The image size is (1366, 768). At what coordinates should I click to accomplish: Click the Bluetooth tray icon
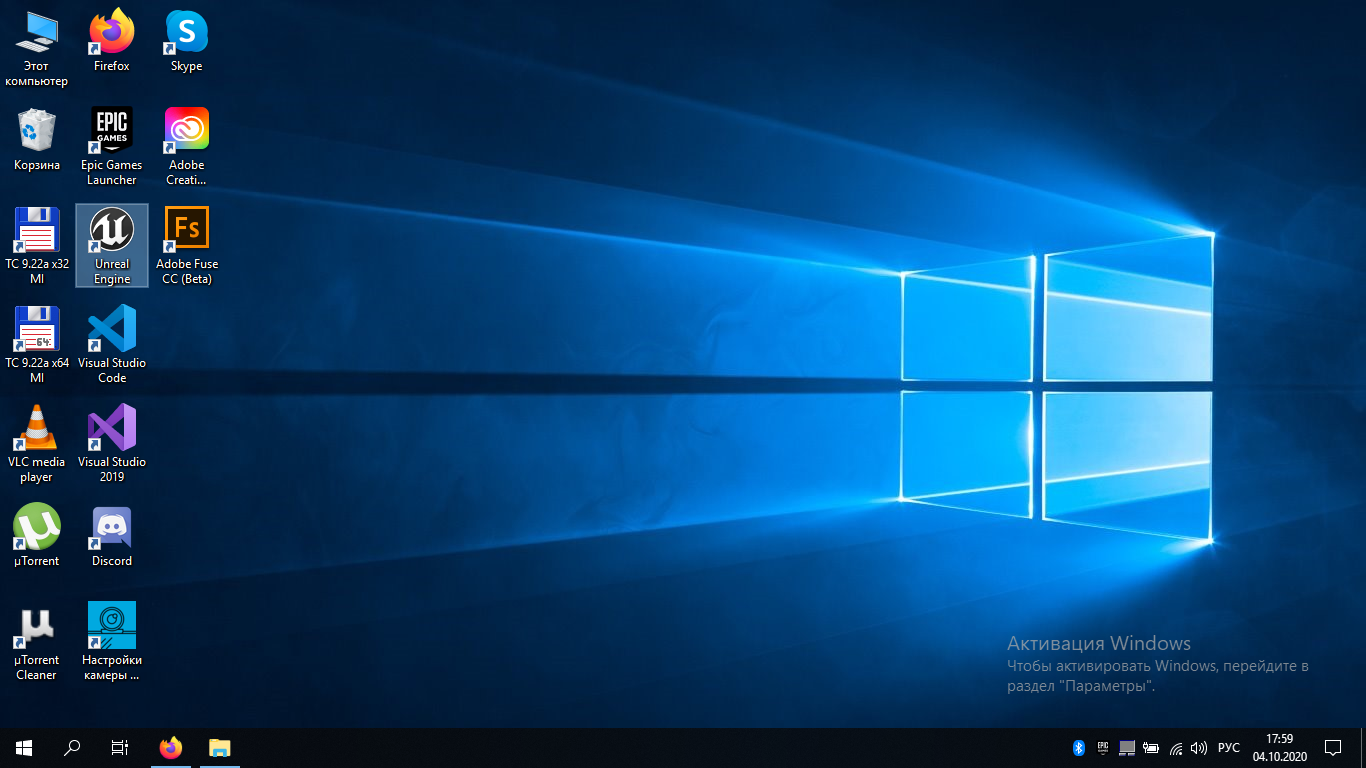[1079, 748]
